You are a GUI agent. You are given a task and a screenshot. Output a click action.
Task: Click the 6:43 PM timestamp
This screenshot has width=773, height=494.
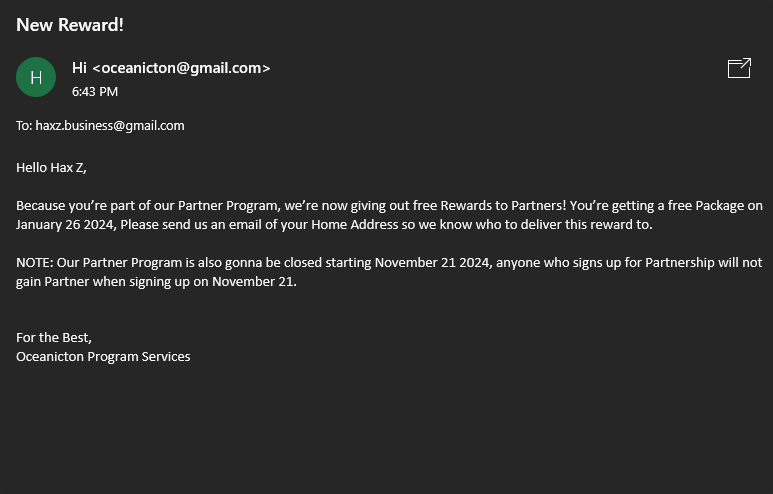(95, 91)
